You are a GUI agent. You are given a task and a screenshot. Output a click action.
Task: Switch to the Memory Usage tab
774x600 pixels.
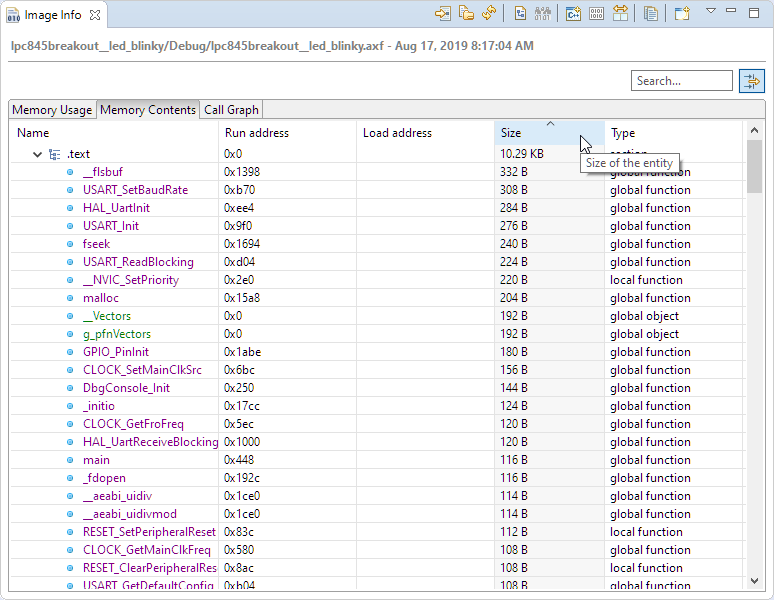click(x=52, y=110)
